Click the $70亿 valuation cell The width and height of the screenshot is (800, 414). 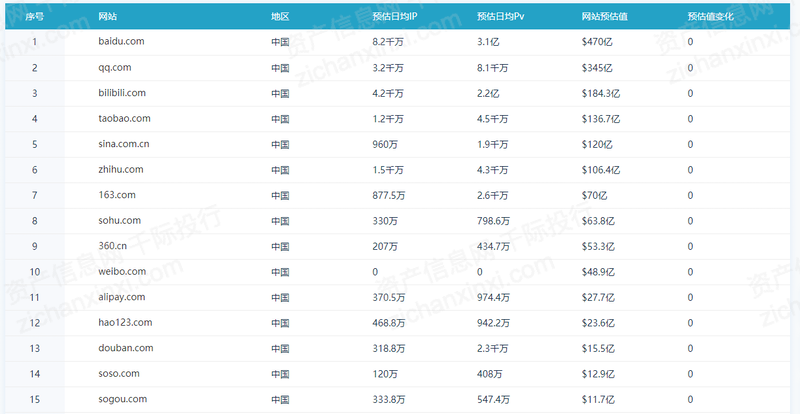click(594, 196)
